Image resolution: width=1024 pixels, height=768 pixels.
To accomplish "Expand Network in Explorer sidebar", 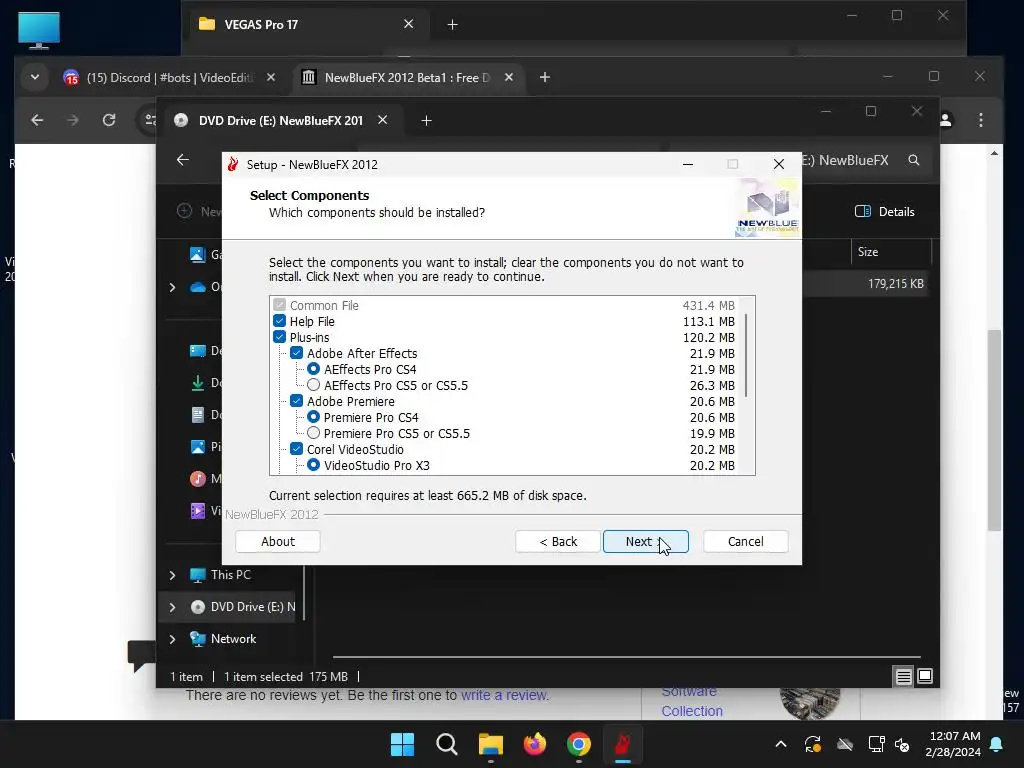I will pyautogui.click(x=172, y=639).
